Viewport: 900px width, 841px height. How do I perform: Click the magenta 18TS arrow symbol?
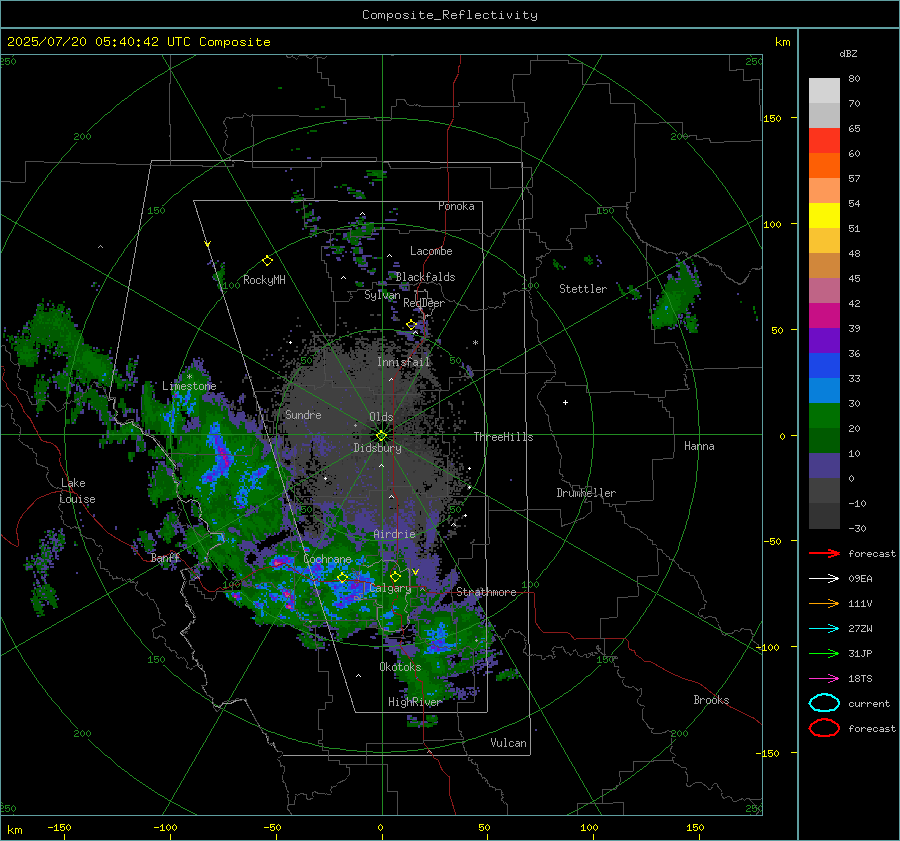pos(824,679)
